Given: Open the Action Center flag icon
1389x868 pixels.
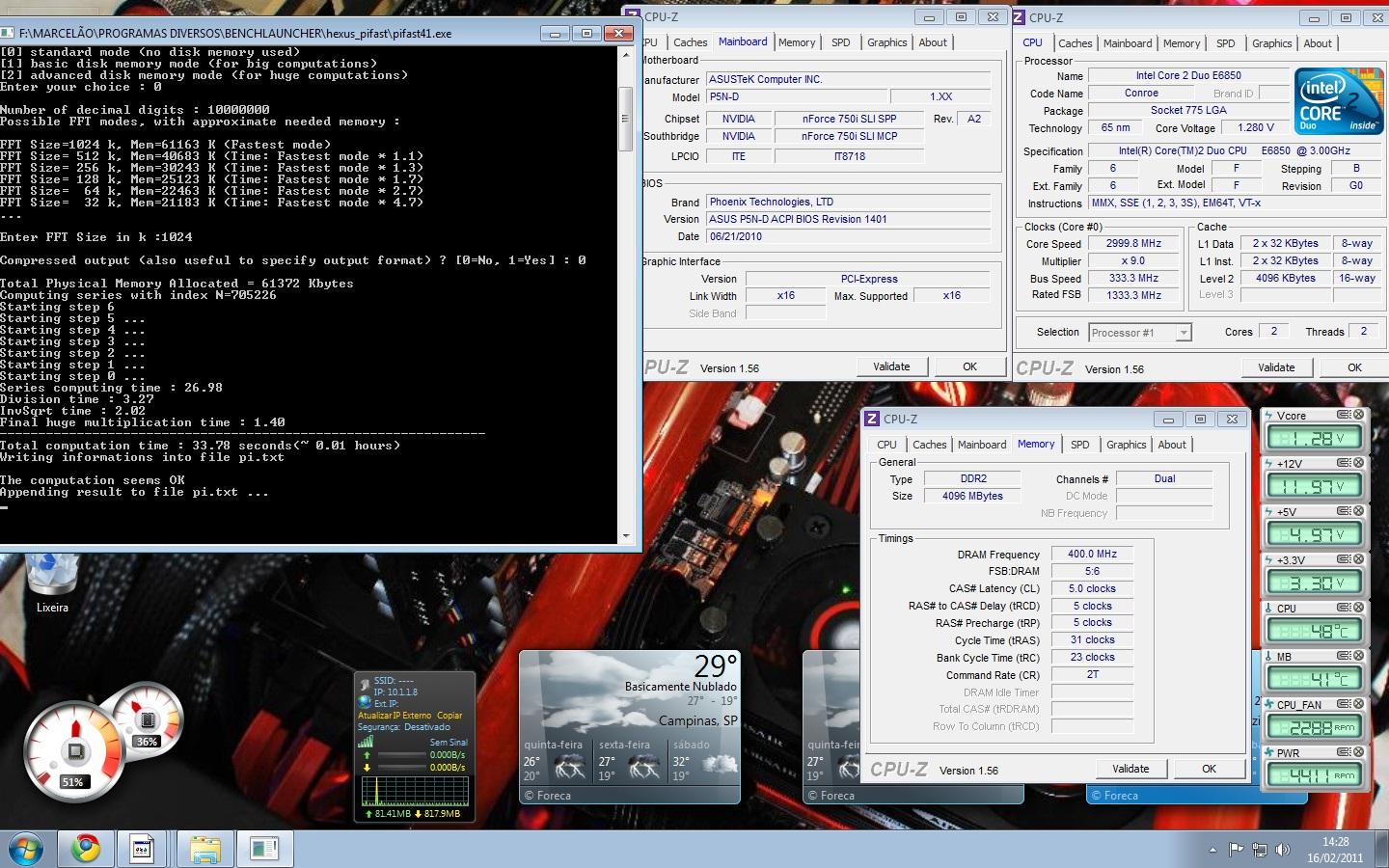Looking at the screenshot, I should pyautogui.click(x=1236, y=850).
